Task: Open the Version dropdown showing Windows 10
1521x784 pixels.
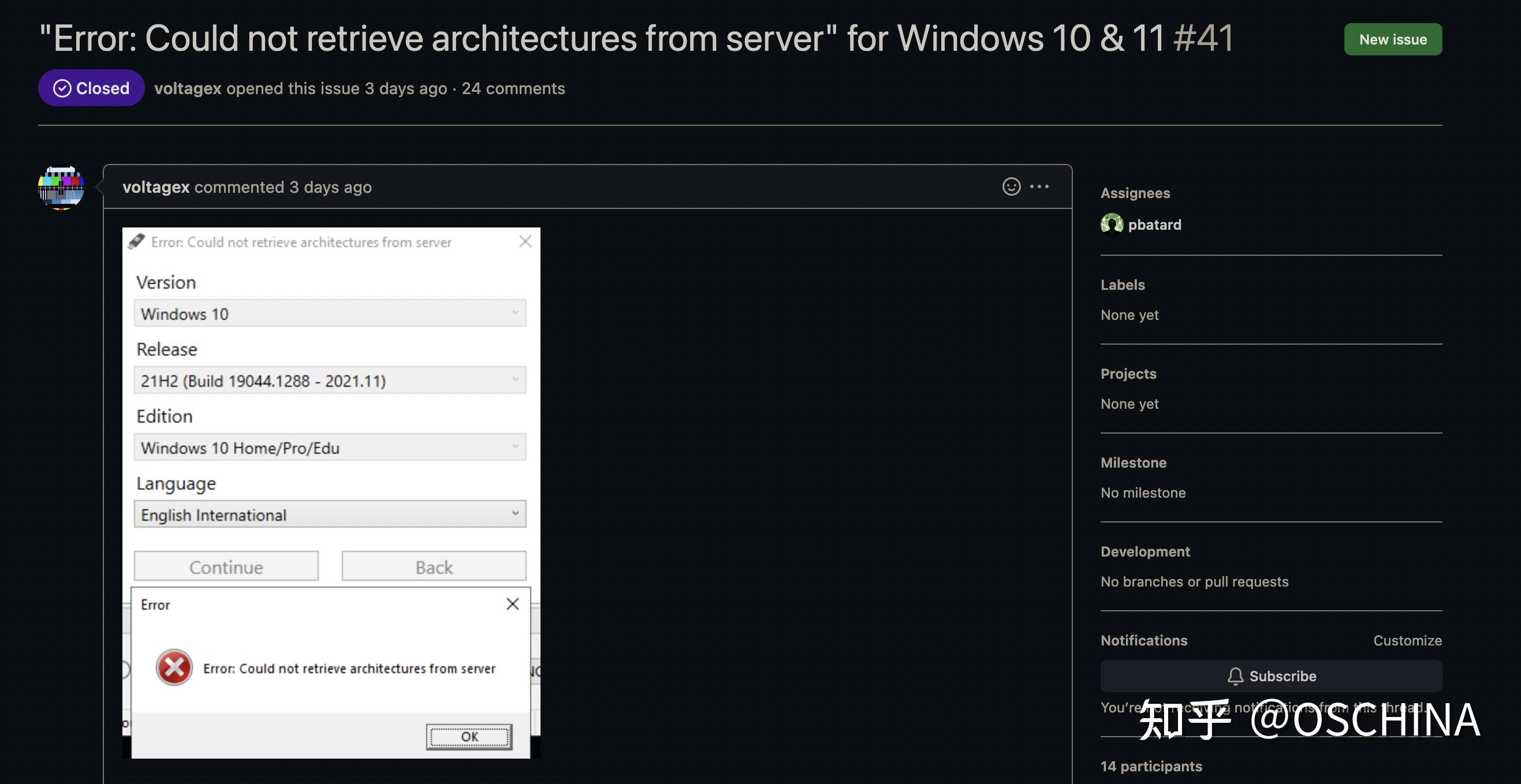Action: pos(516,313)
